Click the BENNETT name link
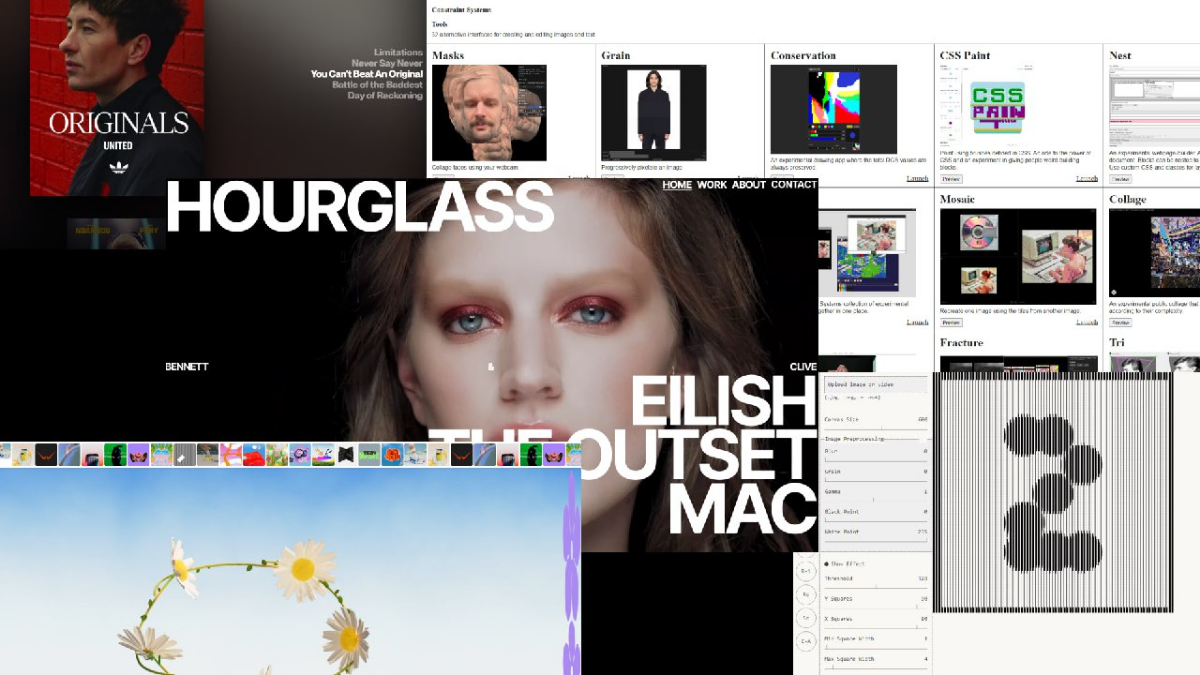The height and width of the screenshot is (675, 1200). (x=187, y=367)
